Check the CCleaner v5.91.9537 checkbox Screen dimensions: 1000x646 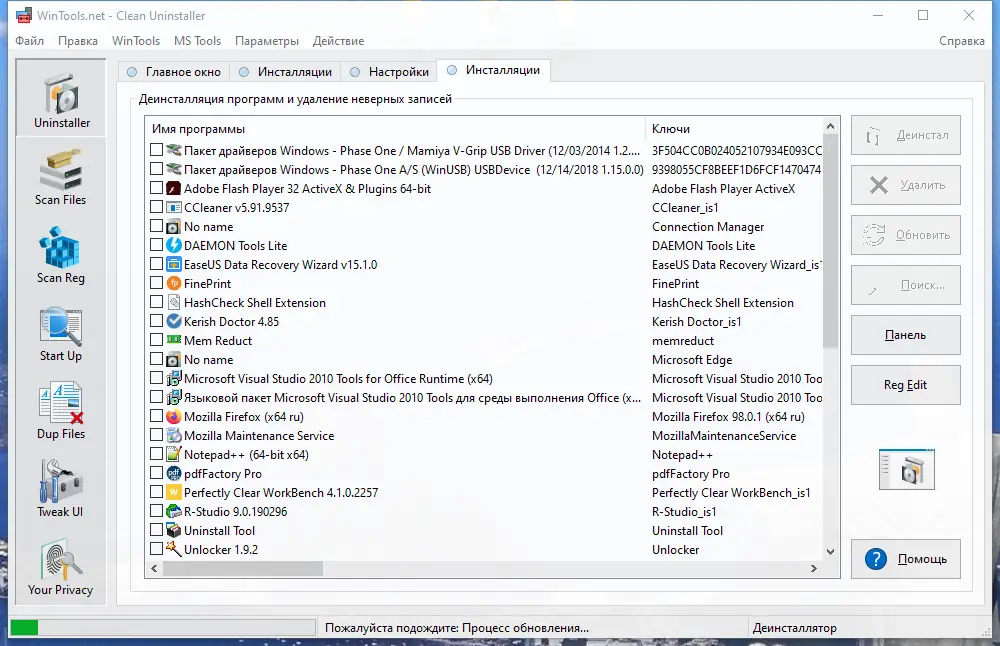(156, 207)
